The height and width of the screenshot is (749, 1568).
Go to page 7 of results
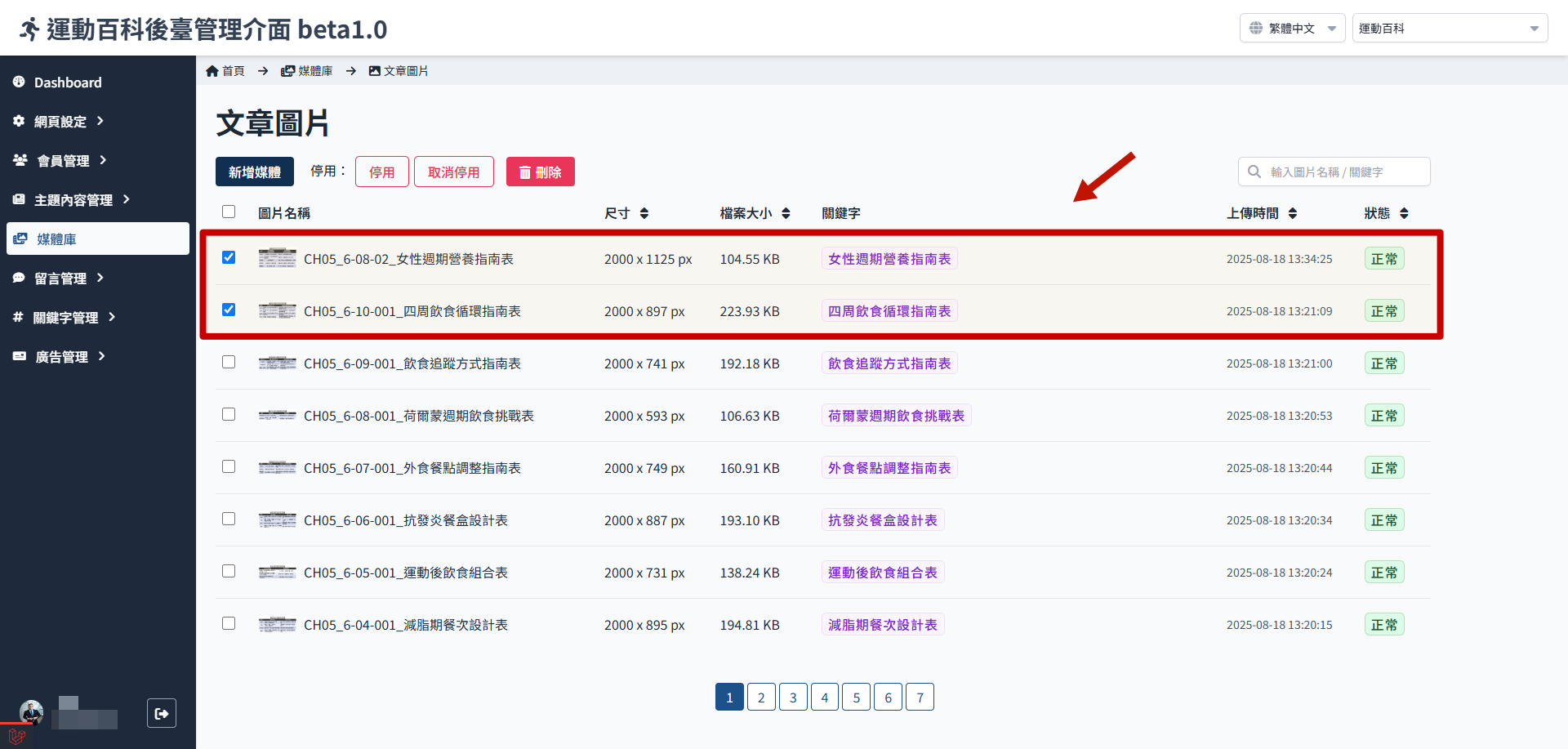pos(920,697)
